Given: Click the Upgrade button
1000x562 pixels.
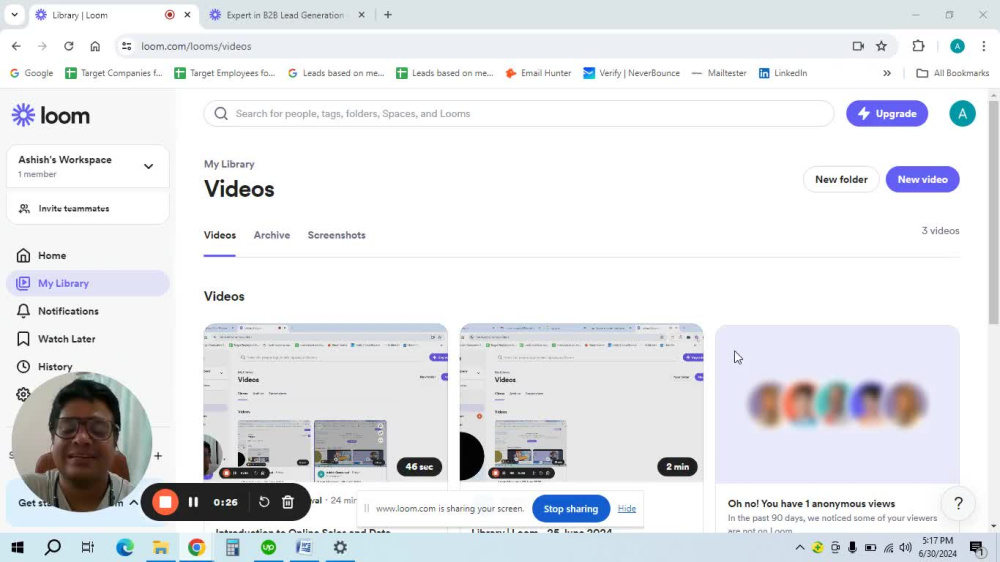Looking at the screenshot, I should [886, 114].
